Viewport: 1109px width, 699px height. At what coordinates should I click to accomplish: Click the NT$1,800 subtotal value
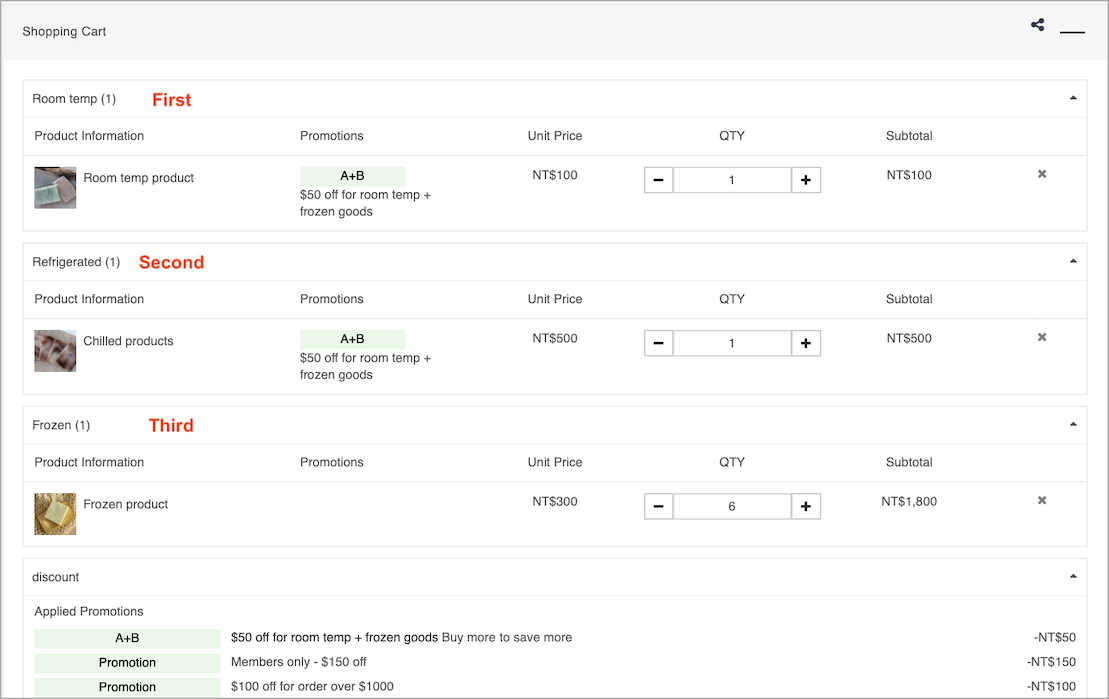[x=909, y=502]
